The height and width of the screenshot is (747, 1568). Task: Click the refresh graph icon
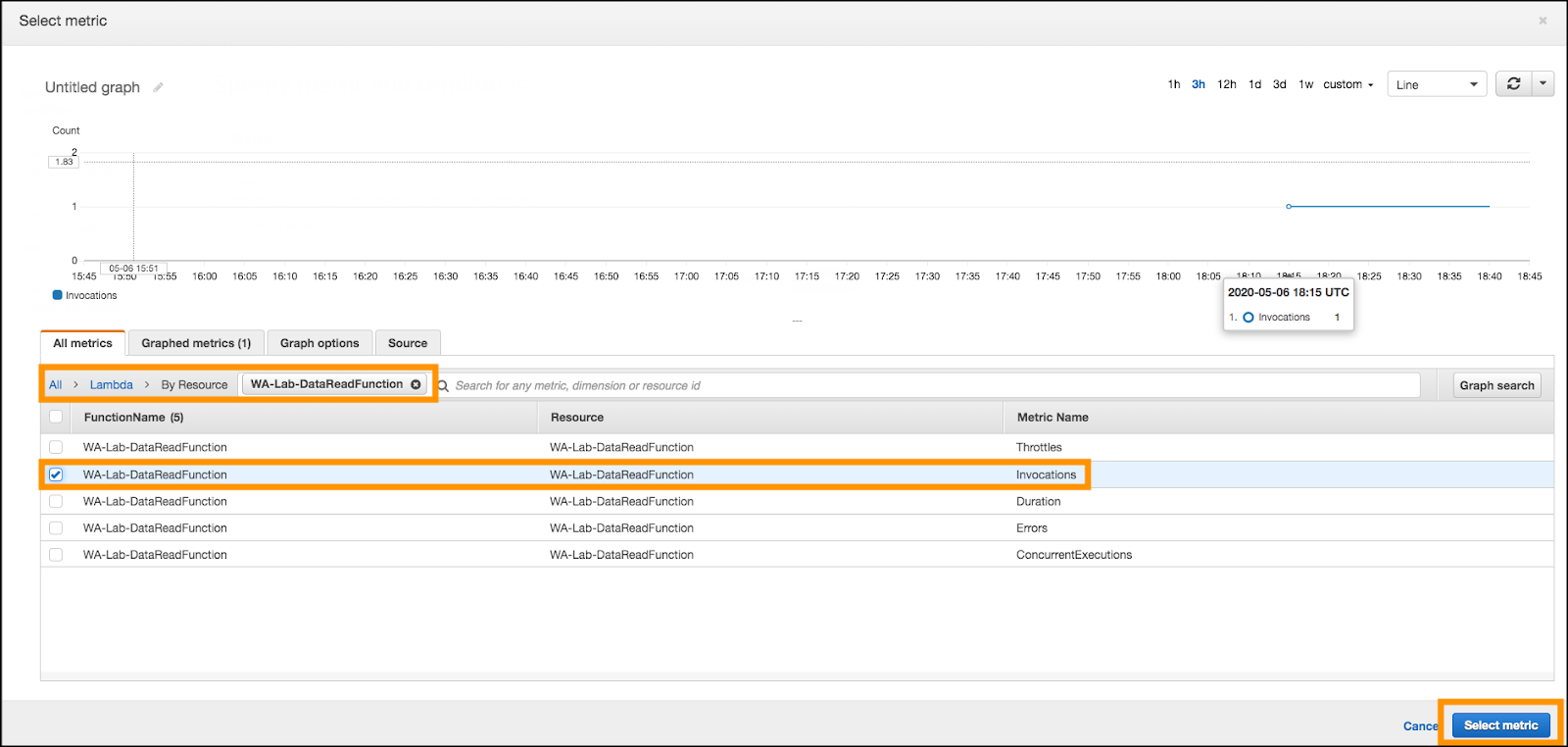point(1513,84)
